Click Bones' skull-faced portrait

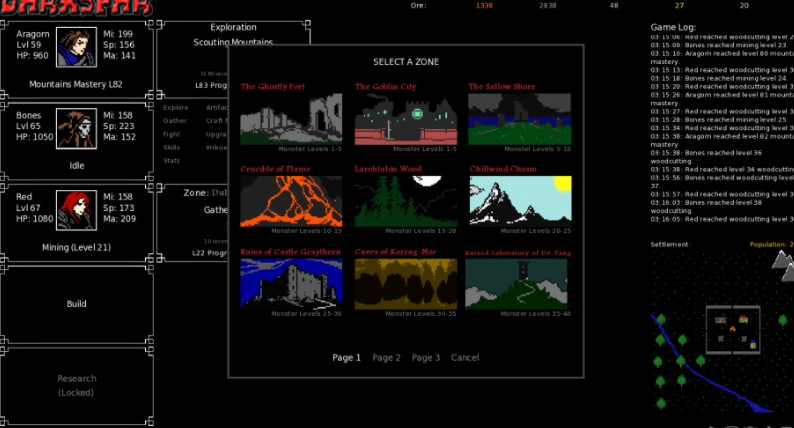pyautogui.click(x=76, y=129)
